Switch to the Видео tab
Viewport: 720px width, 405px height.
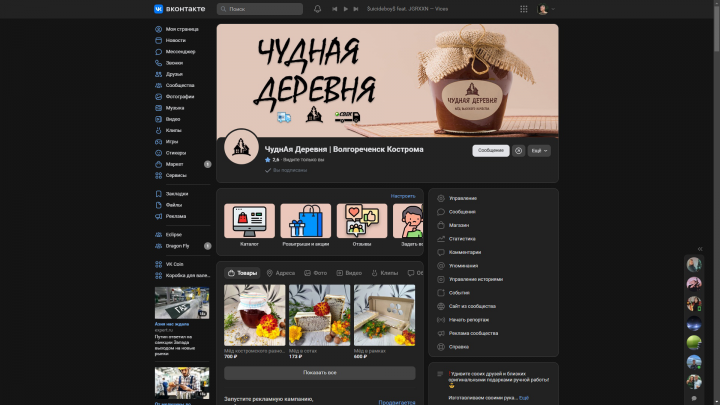click(349, 273)
